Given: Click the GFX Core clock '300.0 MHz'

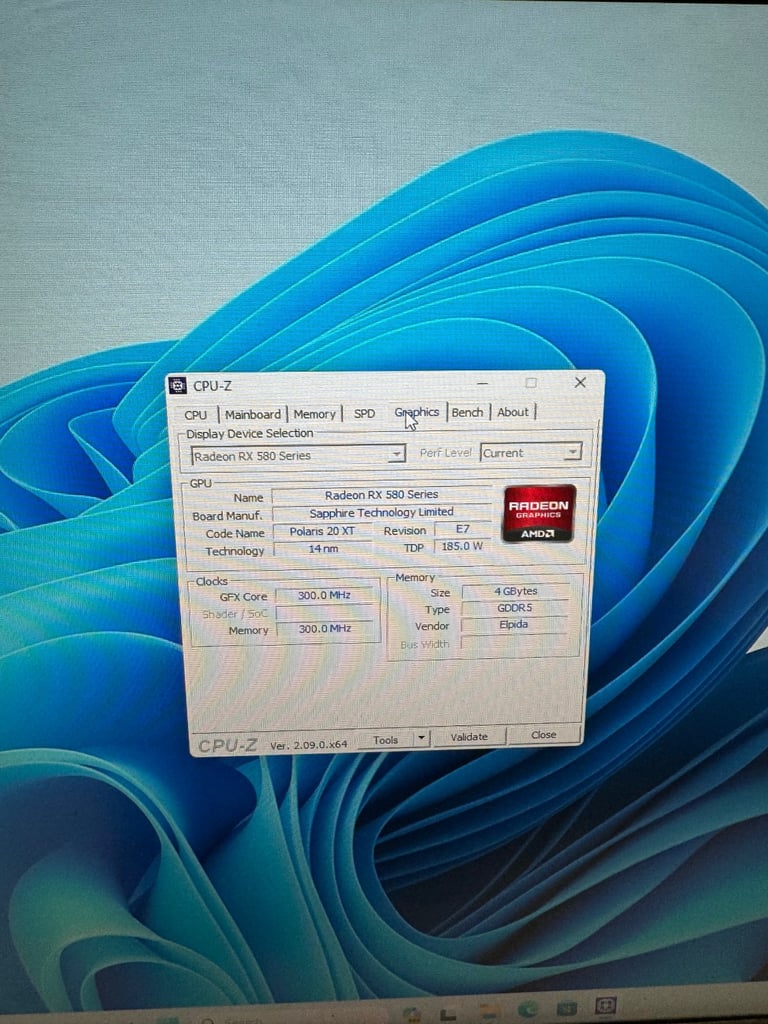Looking at the screenshot, I should click(325, 595).
